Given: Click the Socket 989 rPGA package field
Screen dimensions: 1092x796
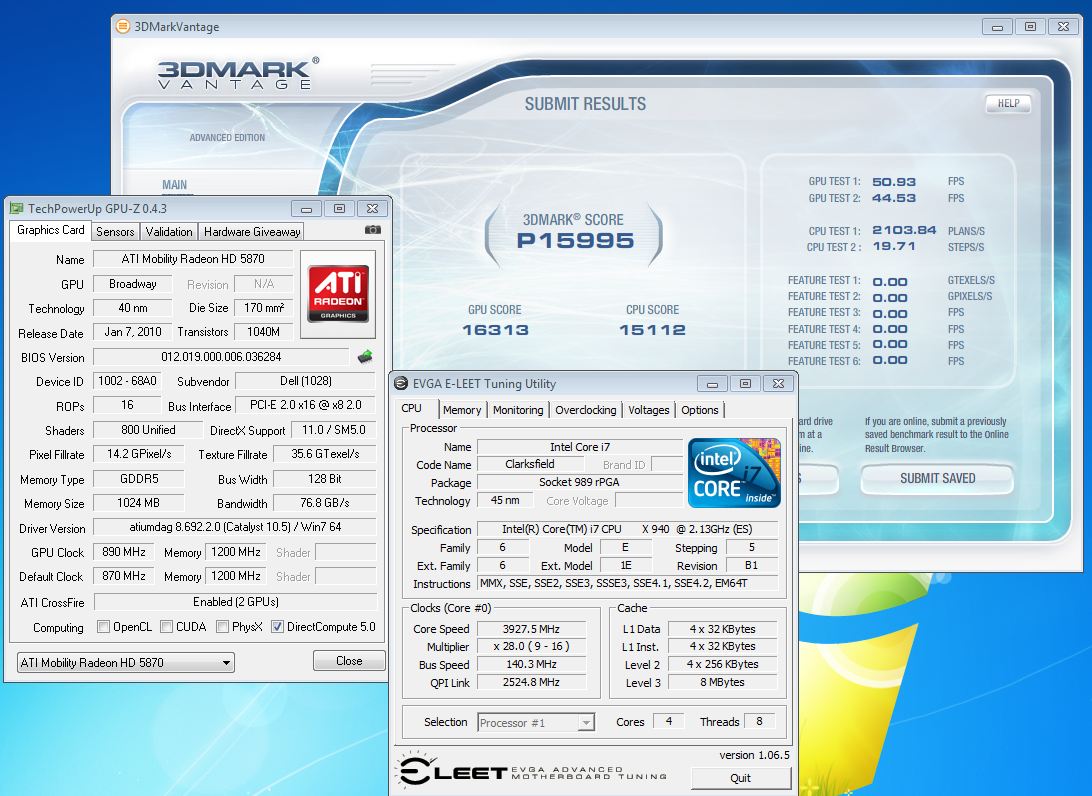Looking at the screenshot, I should [x=579, y=482].
